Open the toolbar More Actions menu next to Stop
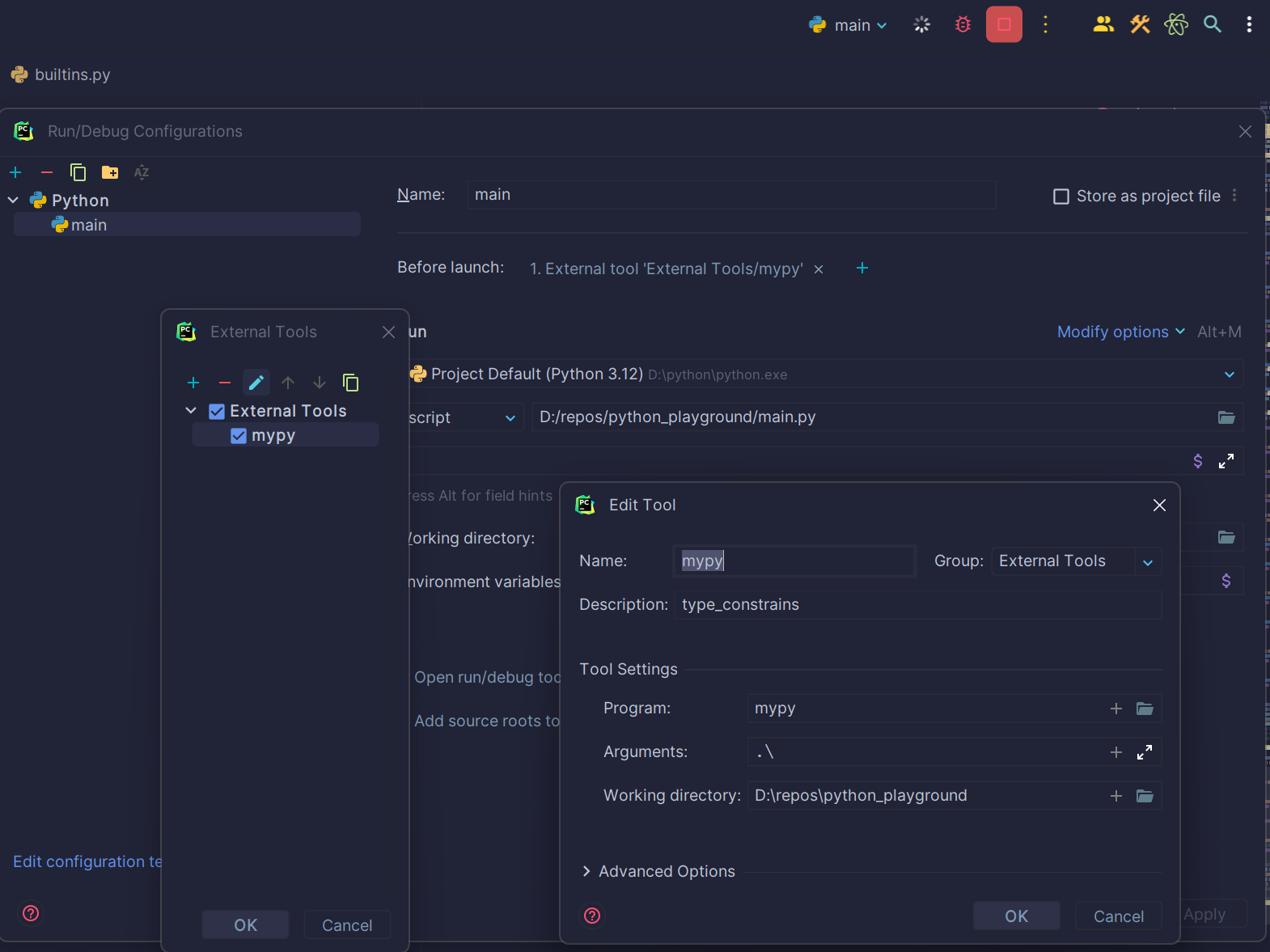The image size is (1270, 952). (x=1045, y=25)
